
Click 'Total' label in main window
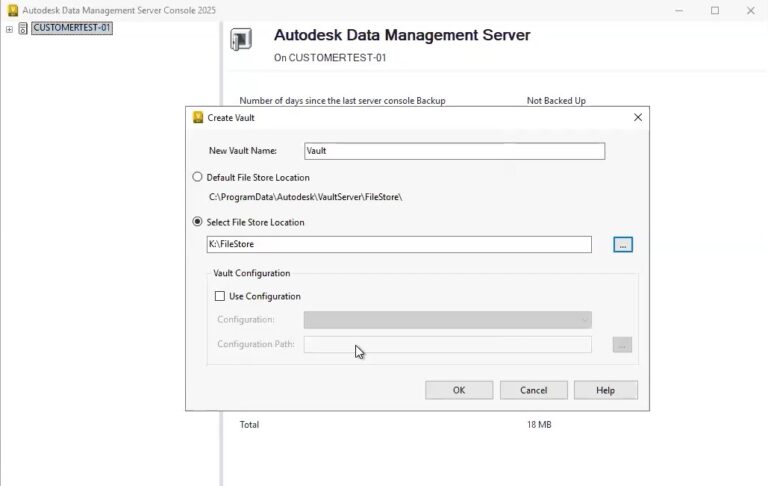click(x=249, y=425)
